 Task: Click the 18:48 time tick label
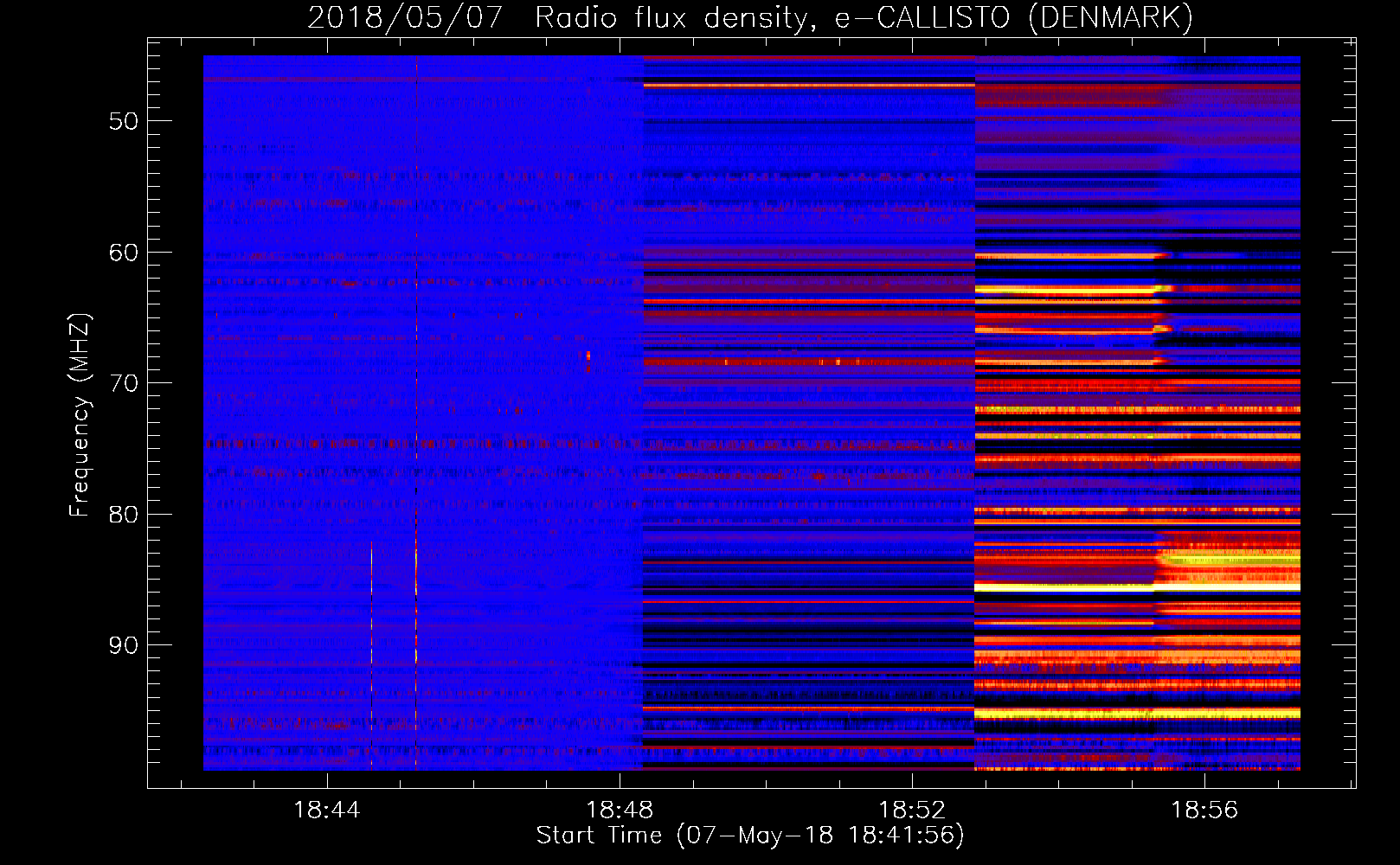tap(620, 811)
